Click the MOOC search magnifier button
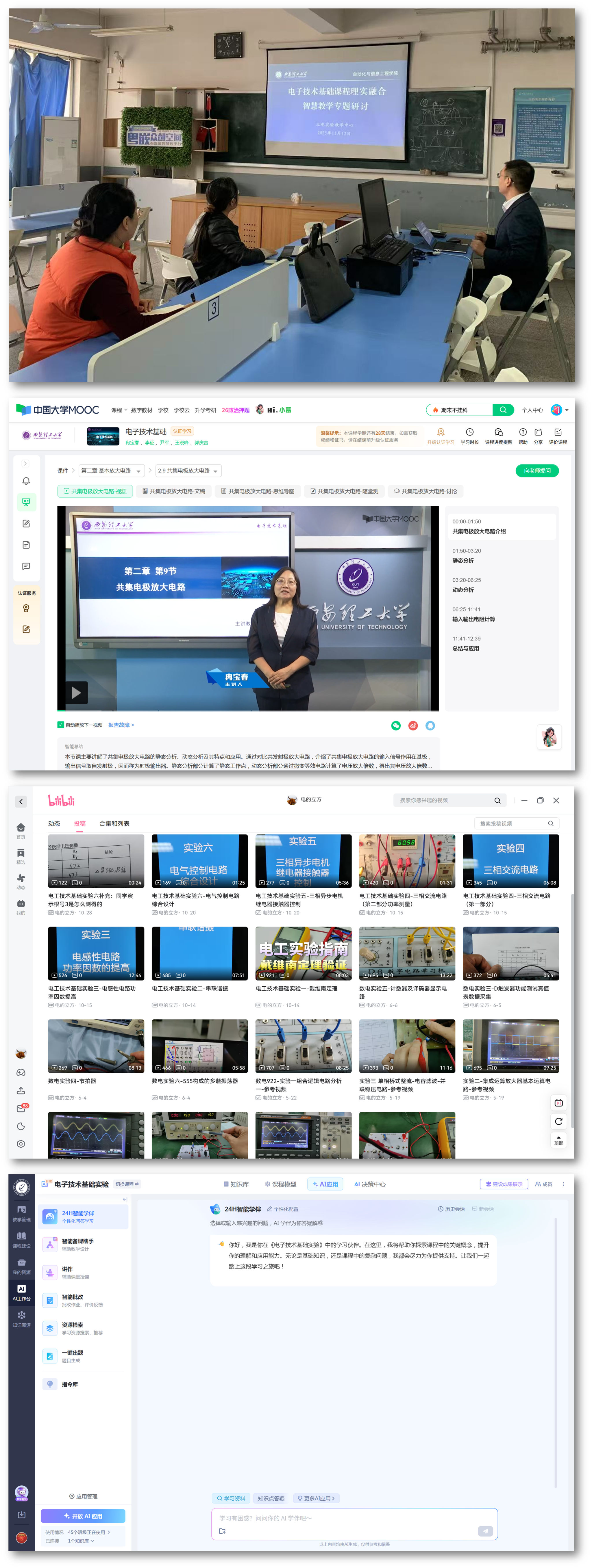Viewport: 592px width, 1568px height. (502, 410)
